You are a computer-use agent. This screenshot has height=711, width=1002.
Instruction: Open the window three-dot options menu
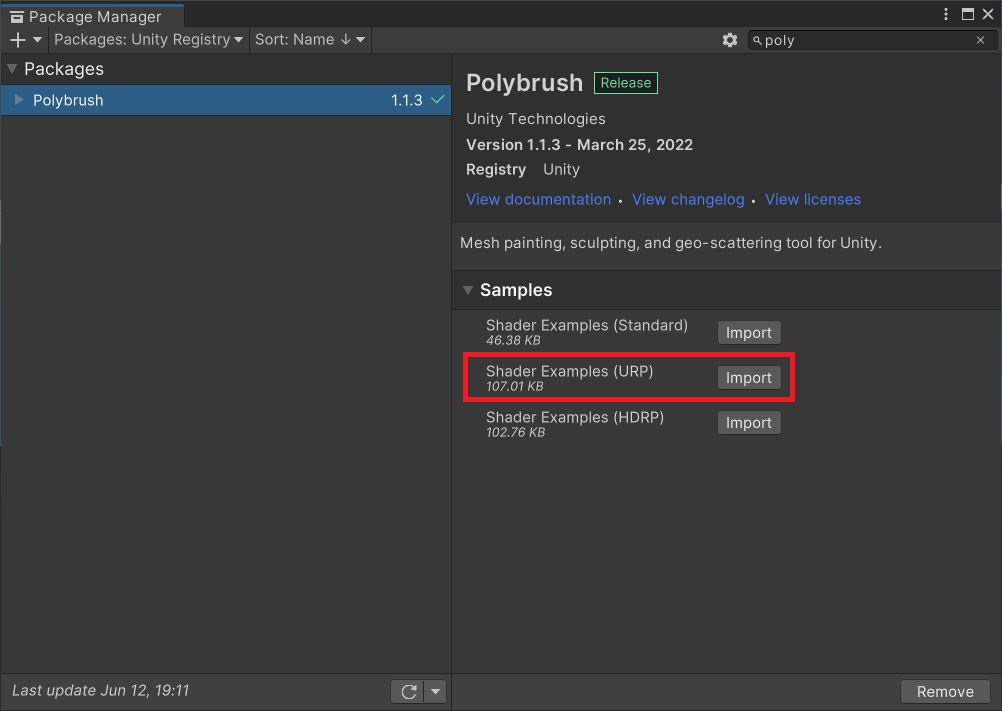click(946, 14)
